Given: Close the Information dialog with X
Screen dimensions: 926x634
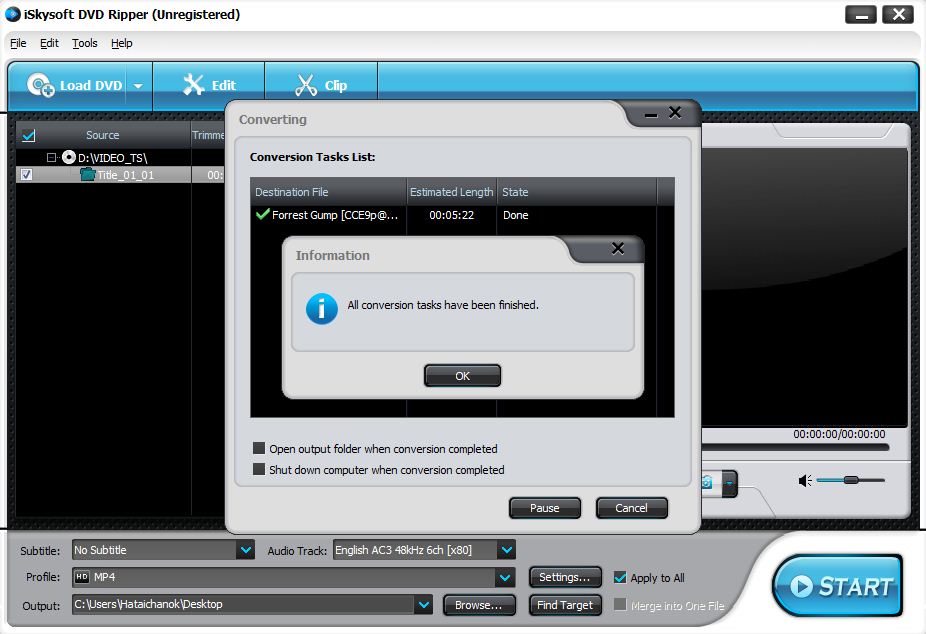Looking at the screenshot, I should (x=618, y=249).
